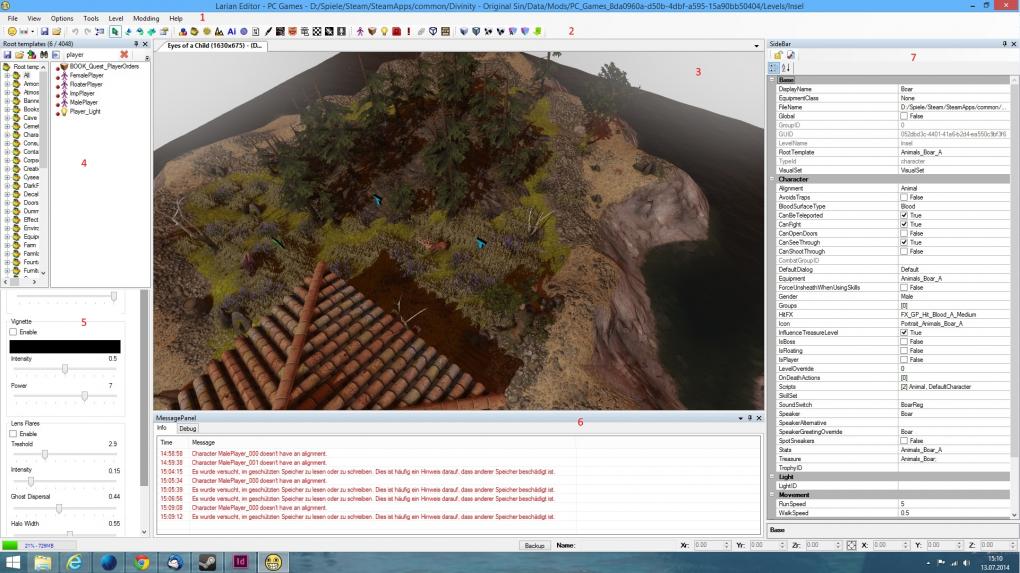This screenshot has height=573, width=1020.
Task: Open the document tab list dropdown arrow
Action: (756, 46)
